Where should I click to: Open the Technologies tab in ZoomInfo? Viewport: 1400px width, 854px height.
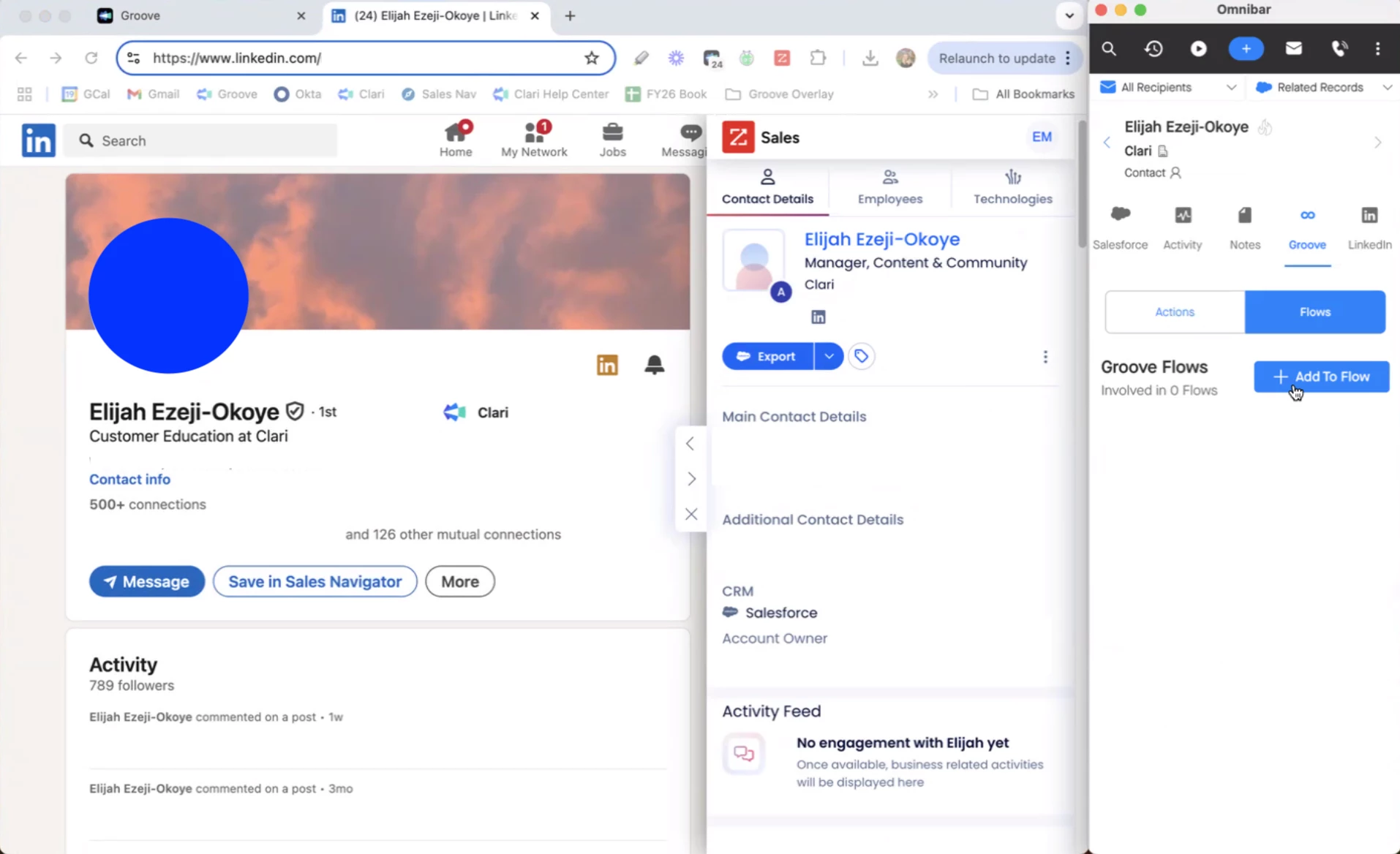(x=1012, y=187)
